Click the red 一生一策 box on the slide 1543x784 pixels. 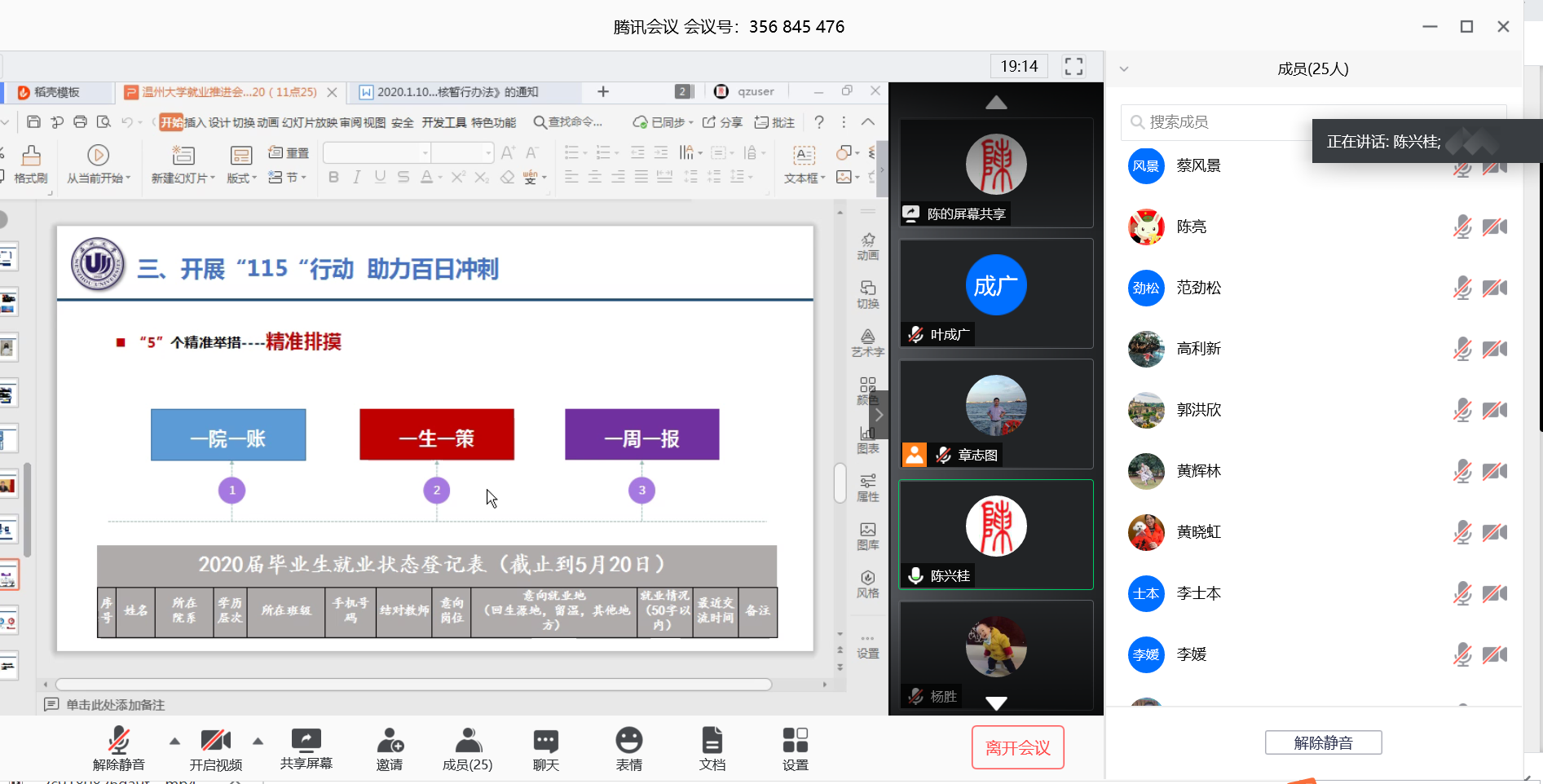click(x=437, y=435)
